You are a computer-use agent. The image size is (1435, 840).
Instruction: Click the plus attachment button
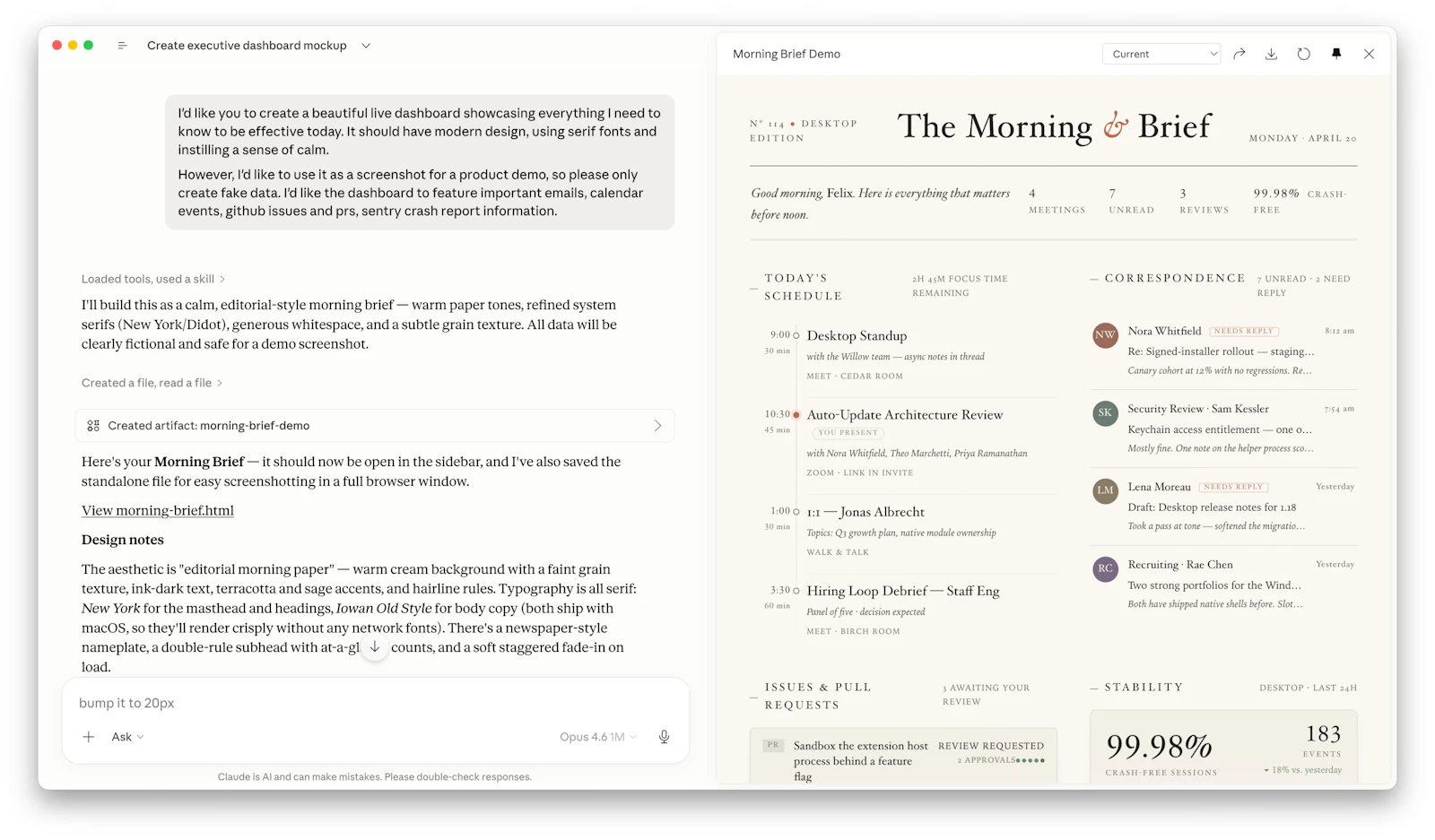point(89,737)
